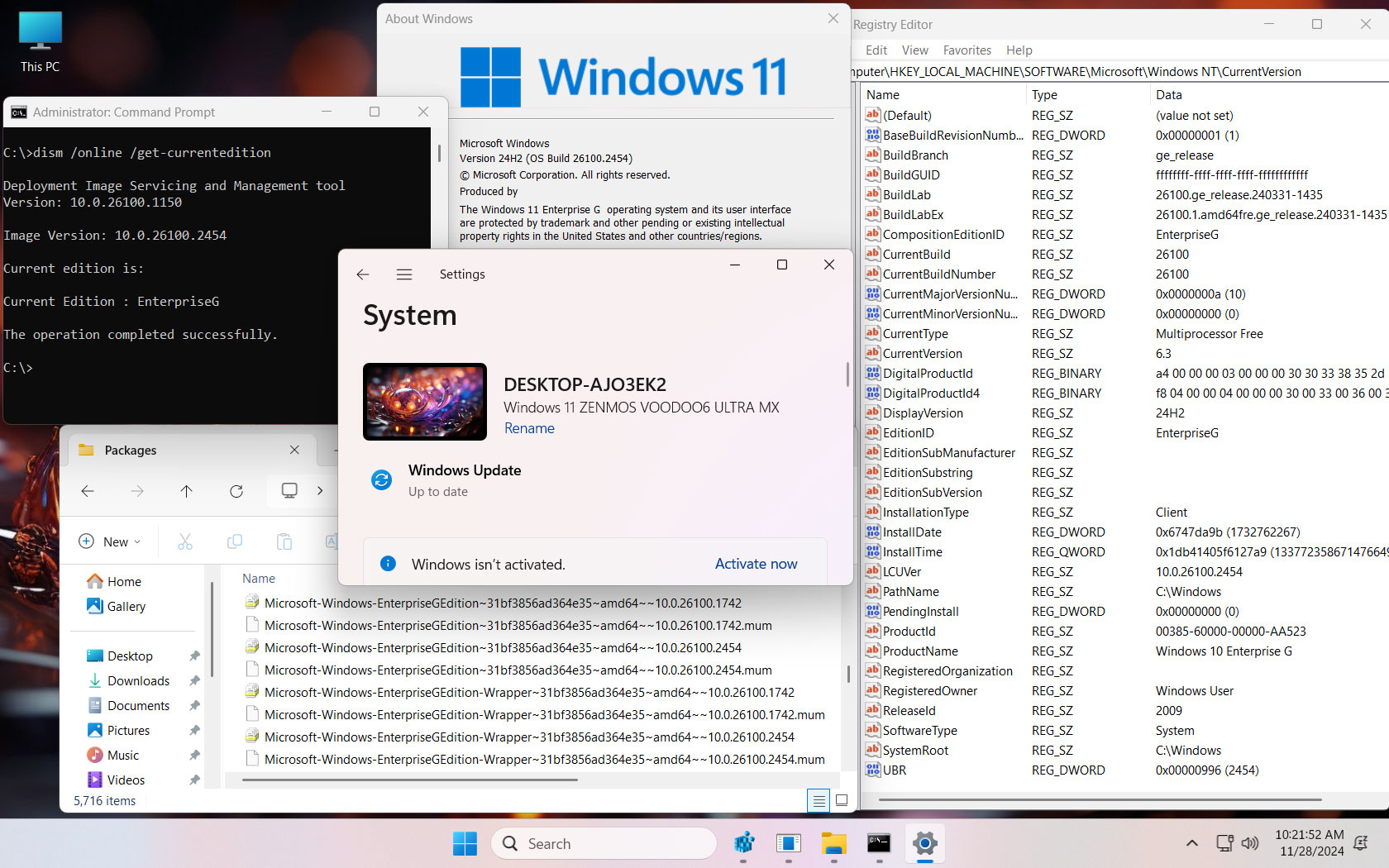Image resolution: width=1389 pixels, height=868 pixels.
Task: Click the monitor icon in Explorer address bar
Action: tap(289, 490)
